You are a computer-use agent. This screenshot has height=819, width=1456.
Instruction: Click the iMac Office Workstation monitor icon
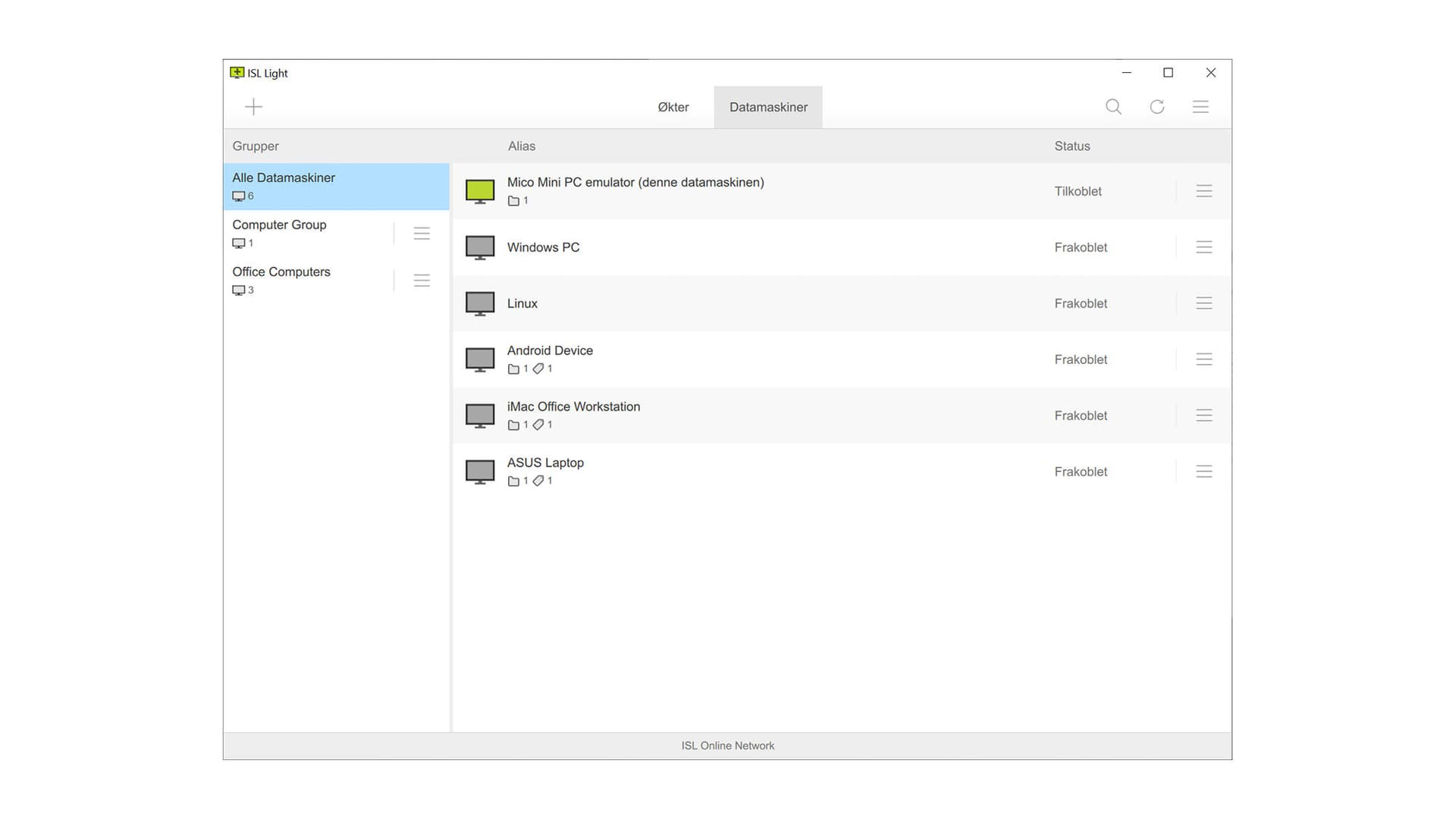coord(480,416)
